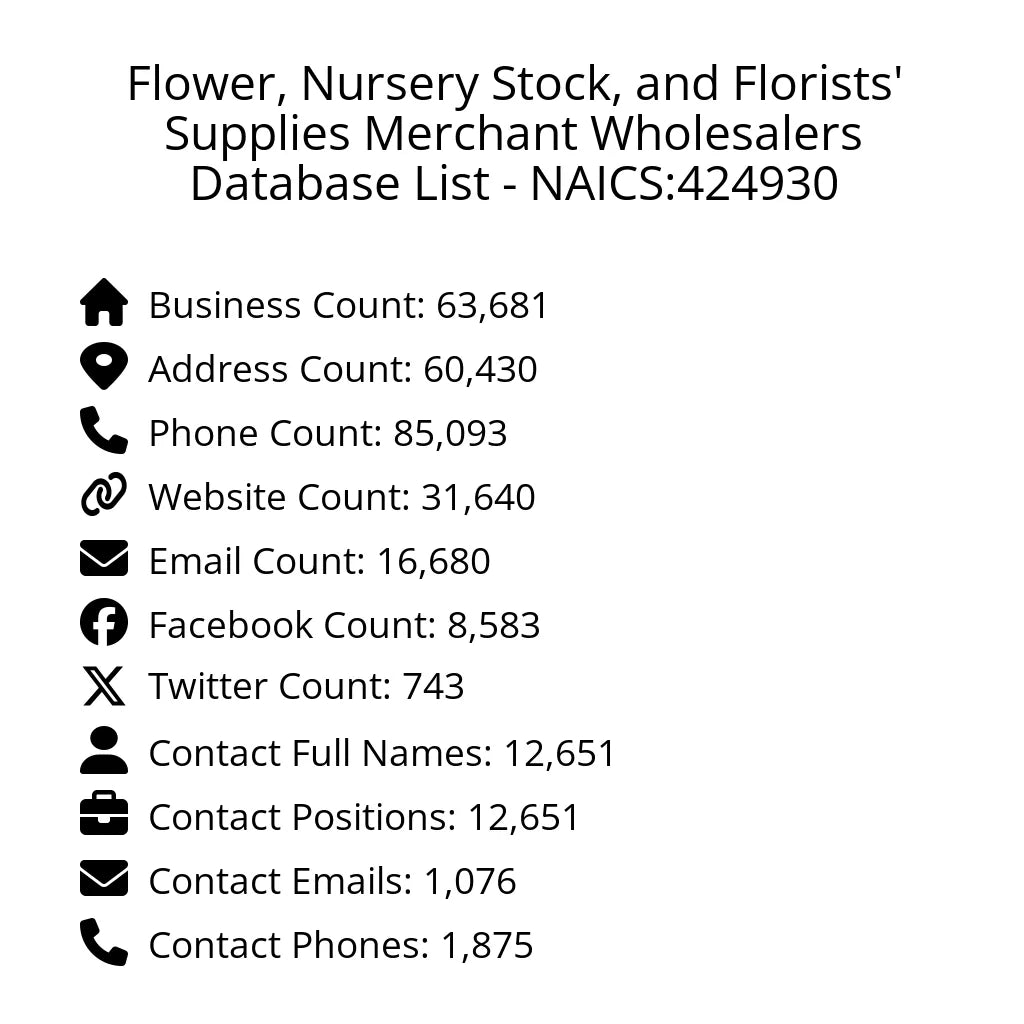
Task: Click the Address Count: 60,430 text
Action: [x=342, y=369]
